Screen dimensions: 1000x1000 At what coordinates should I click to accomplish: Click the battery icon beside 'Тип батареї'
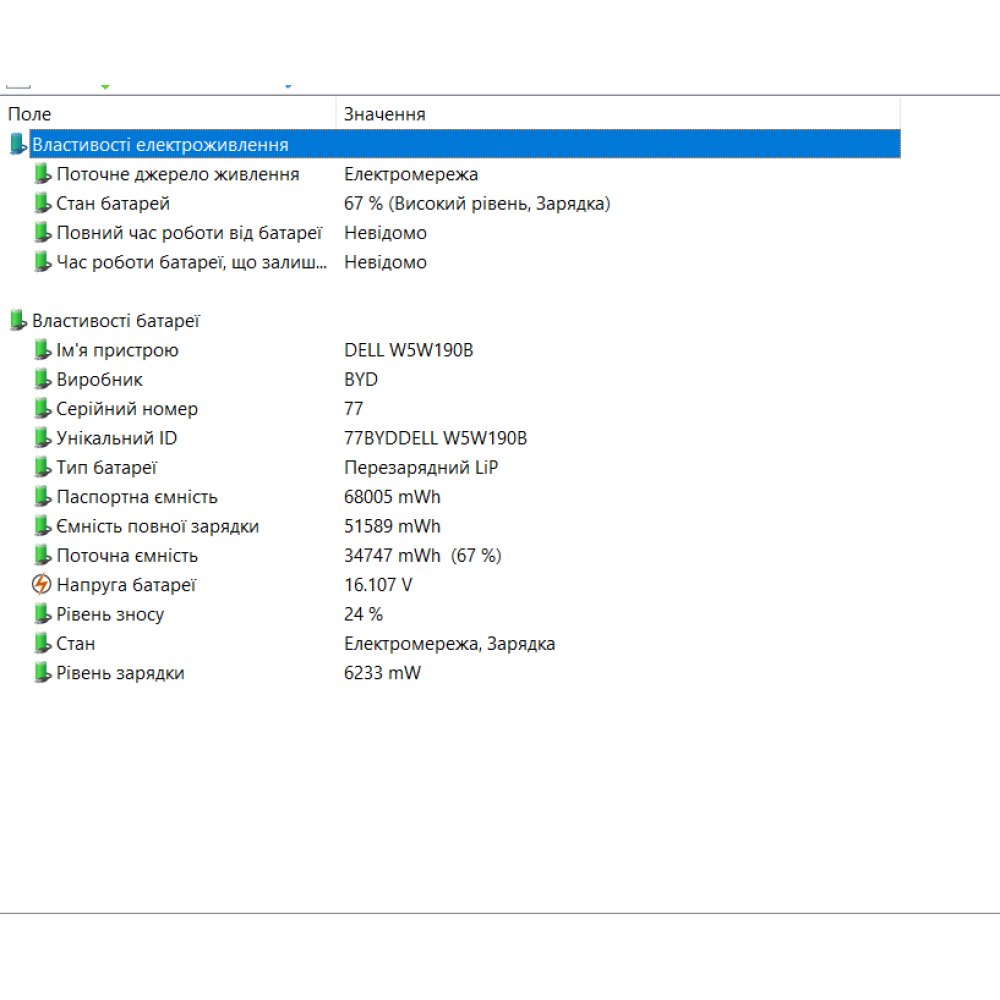[44, 467]
